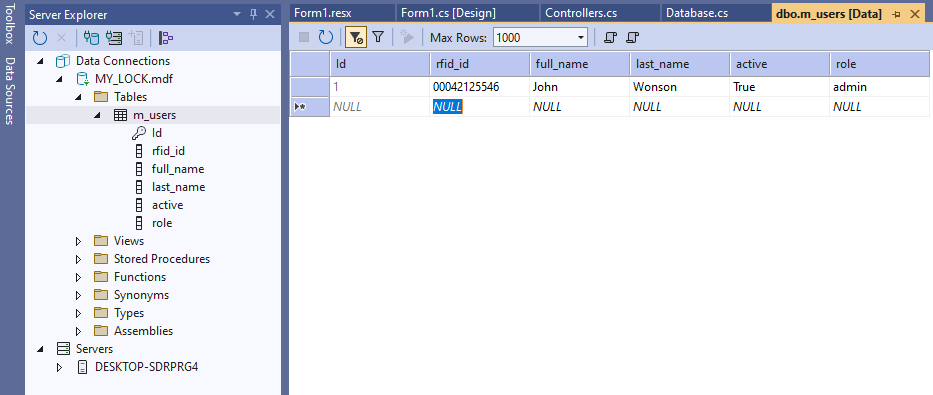The width and height of the screenshot is (933, 395).
Task: Click the Stop Refresh X icon in Server Explorer
Action: point(61,38)
